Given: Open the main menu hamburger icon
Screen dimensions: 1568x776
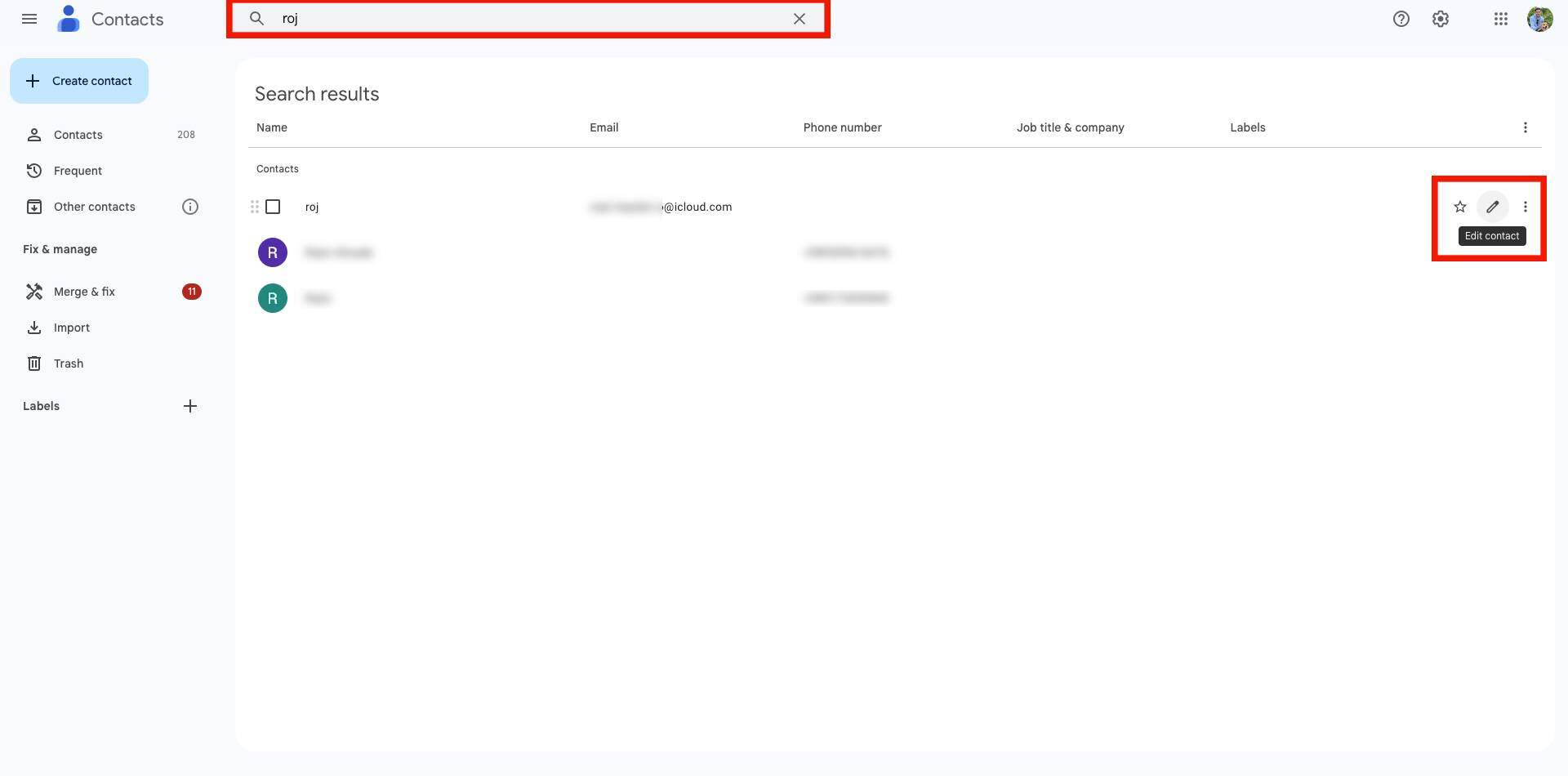Looking at the screenshot, I should click(x=29, y=19).
